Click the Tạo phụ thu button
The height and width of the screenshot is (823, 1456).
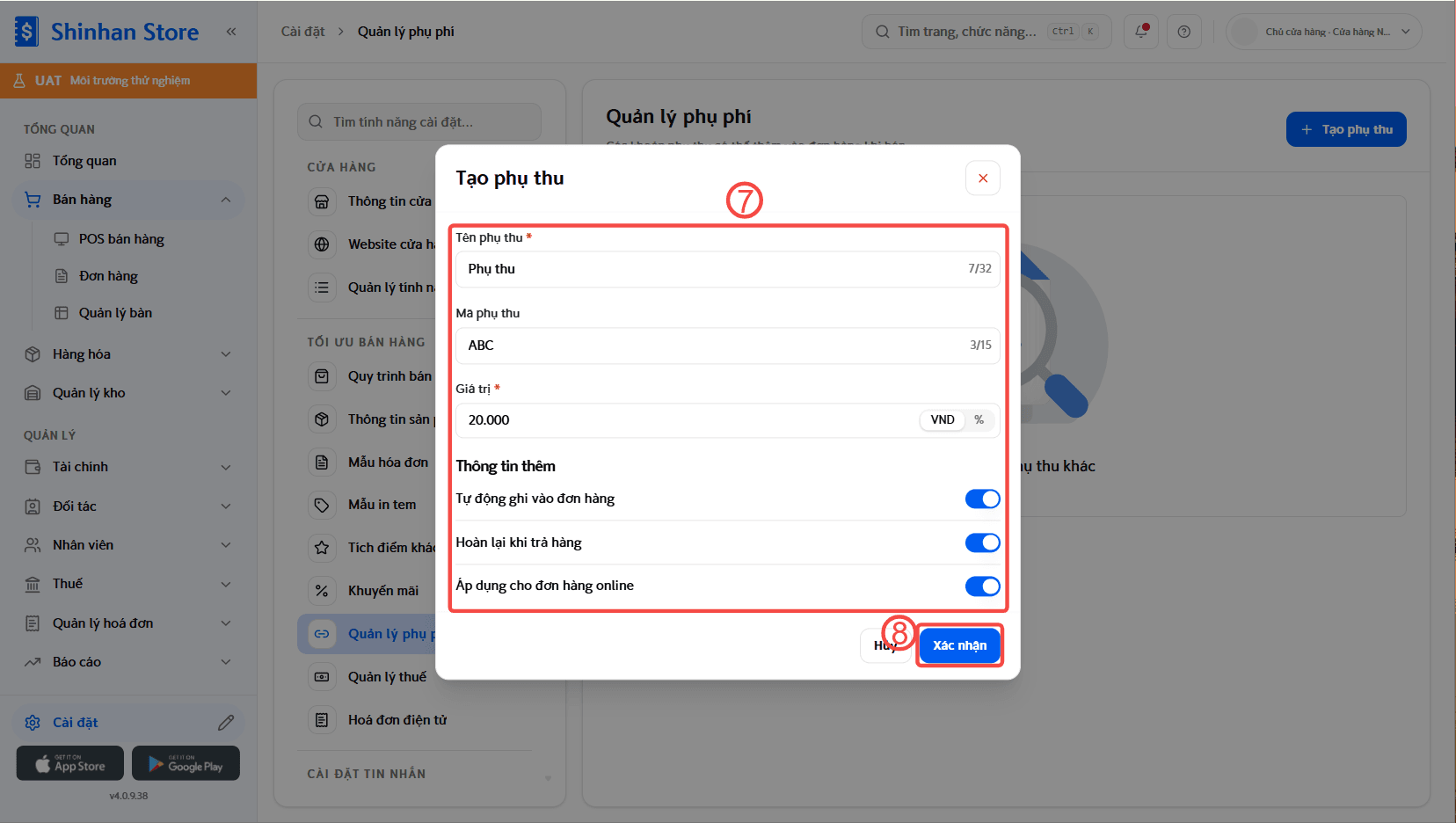[x=1346, y=129]
